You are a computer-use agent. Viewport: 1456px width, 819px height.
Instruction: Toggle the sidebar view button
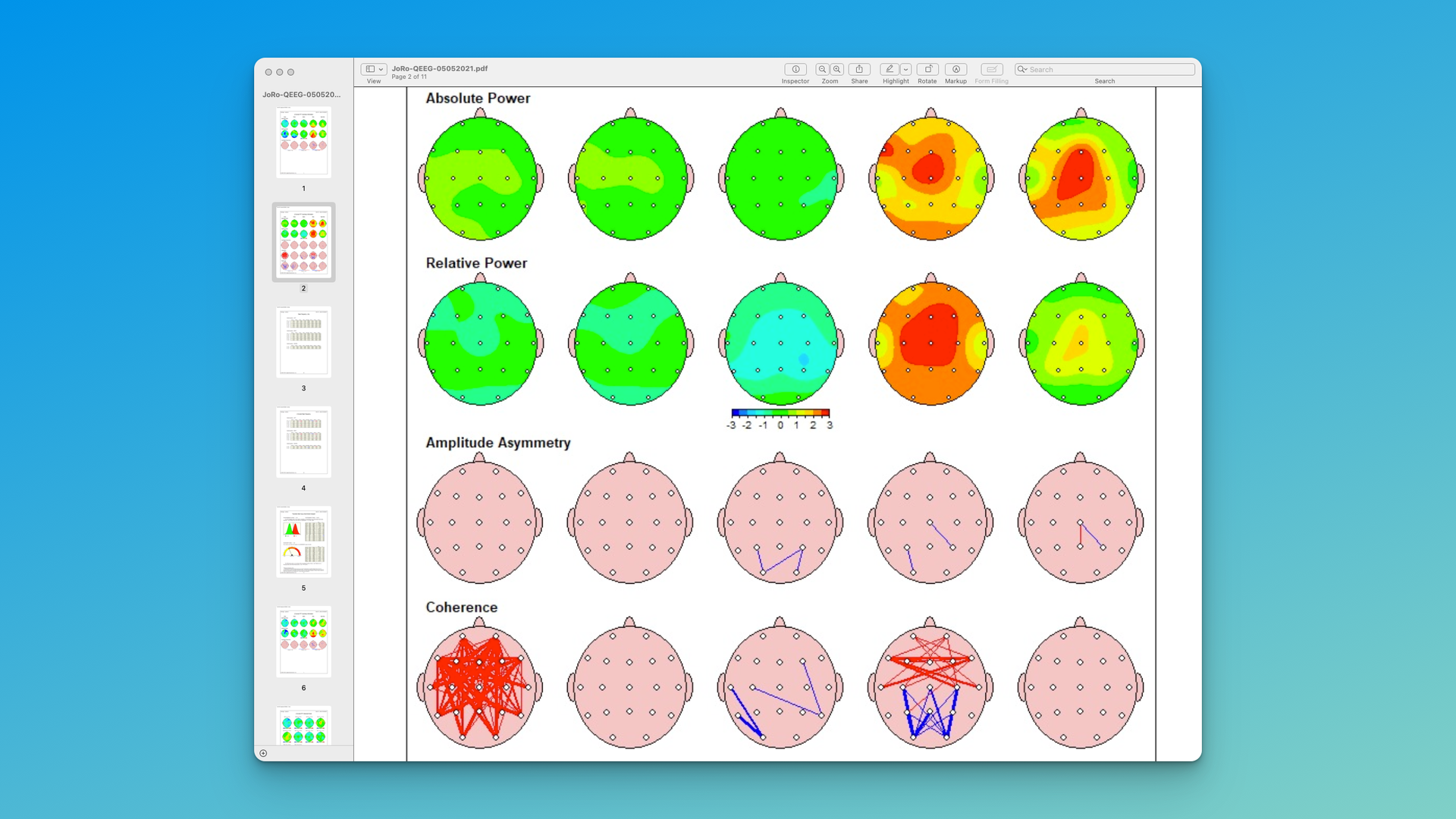tap(371, 68)
